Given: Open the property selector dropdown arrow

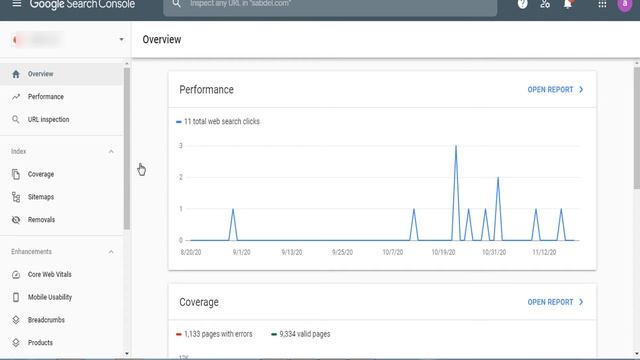Looking at the screenshot, I should (x=121, y=40).
